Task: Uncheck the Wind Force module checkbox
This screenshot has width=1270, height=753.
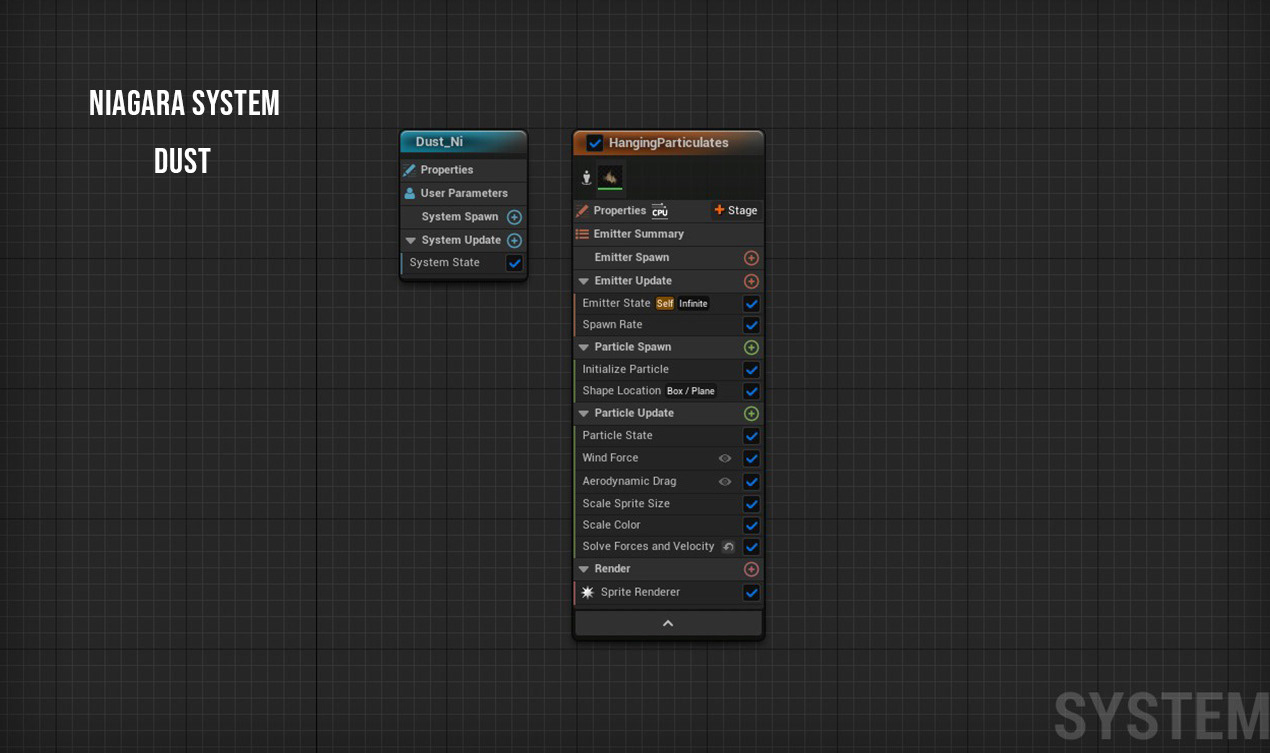Action: point(751,458)
